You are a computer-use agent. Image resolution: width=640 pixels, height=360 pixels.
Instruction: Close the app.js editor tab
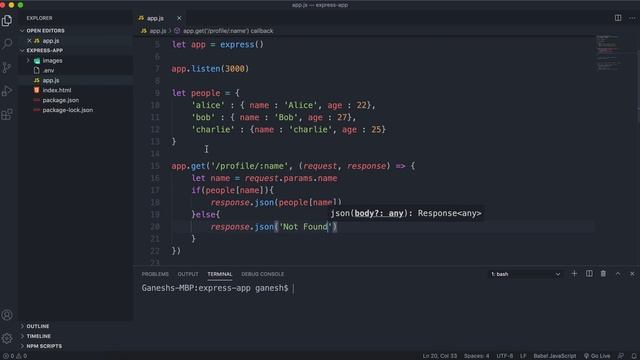(179, 18)
